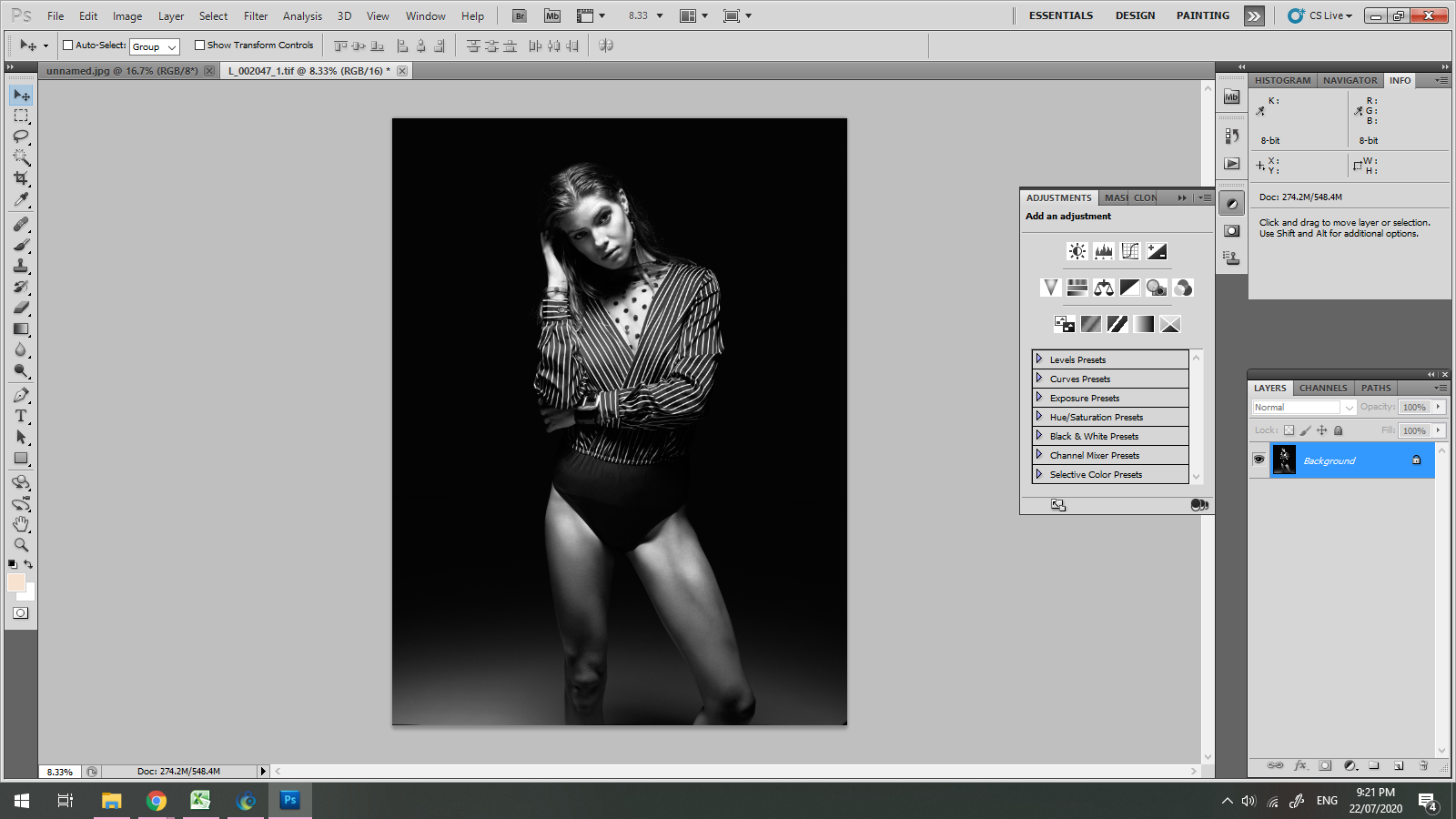
Task: Select the Lasso tool
Action: pyautogui.click(x=21, y=136)
